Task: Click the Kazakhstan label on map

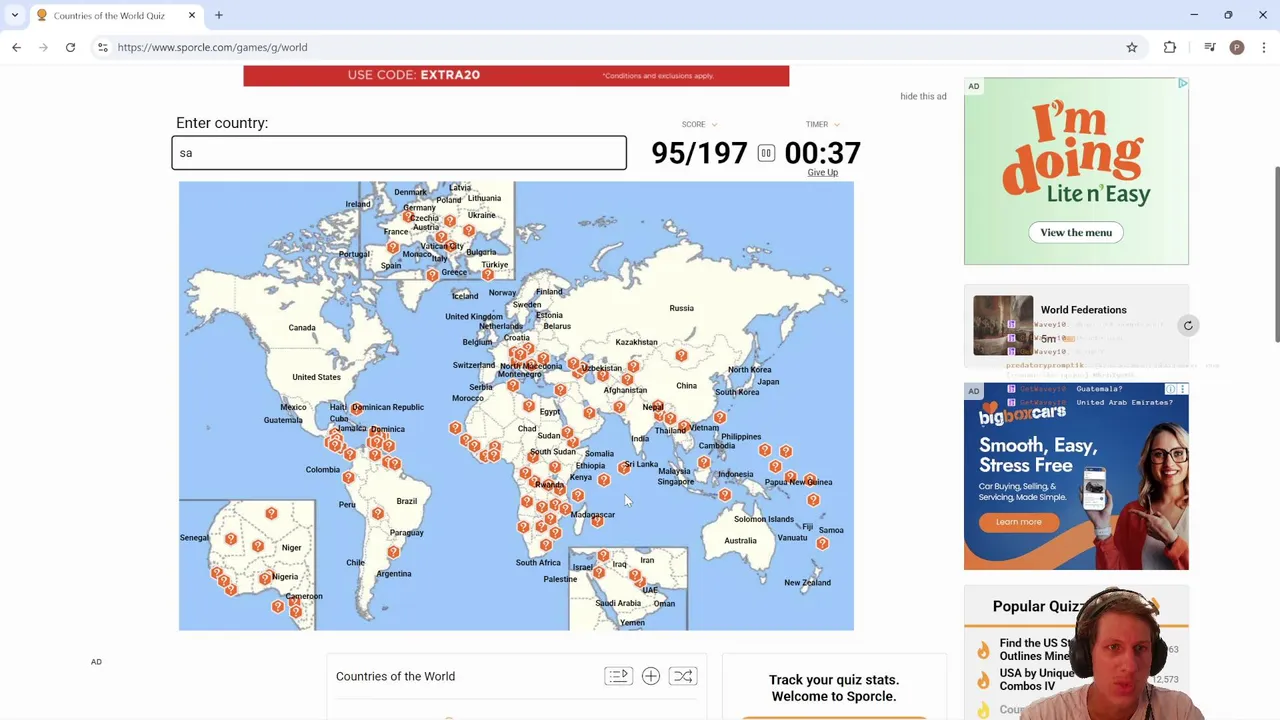Action: (x=636, y=342)
